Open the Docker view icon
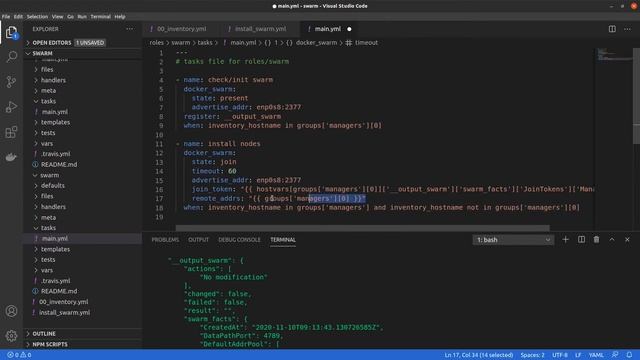 pyautogui.click(x=11, y=157)
